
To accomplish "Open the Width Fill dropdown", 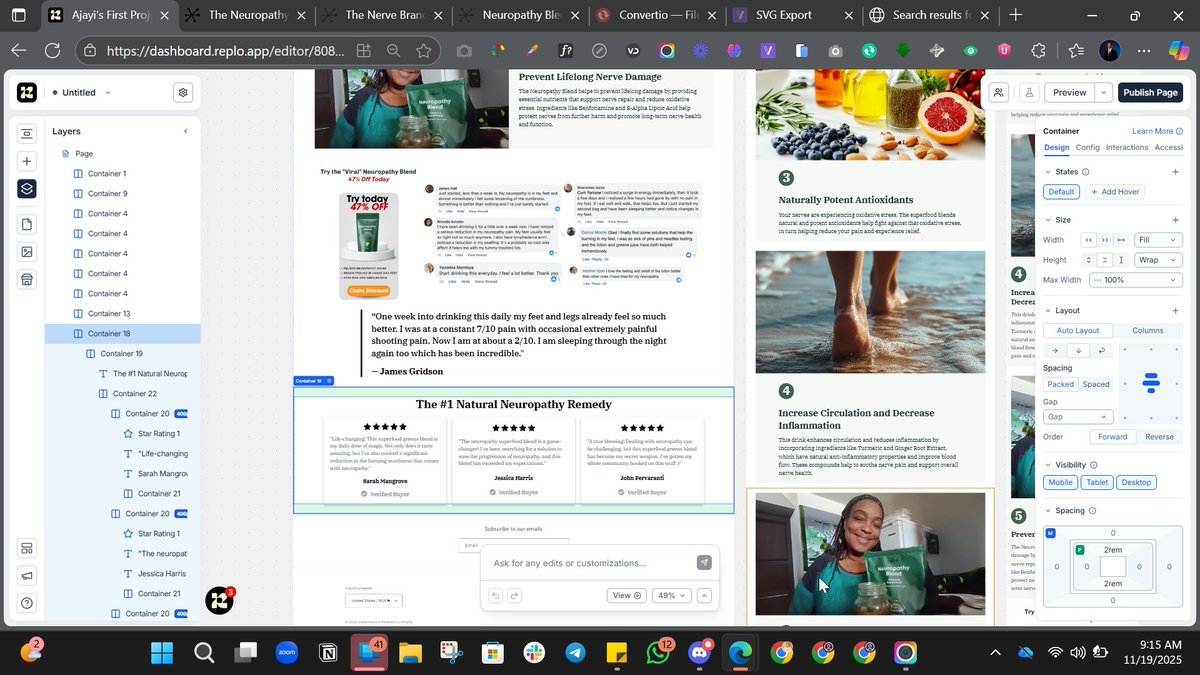I will click(1158, 239).
